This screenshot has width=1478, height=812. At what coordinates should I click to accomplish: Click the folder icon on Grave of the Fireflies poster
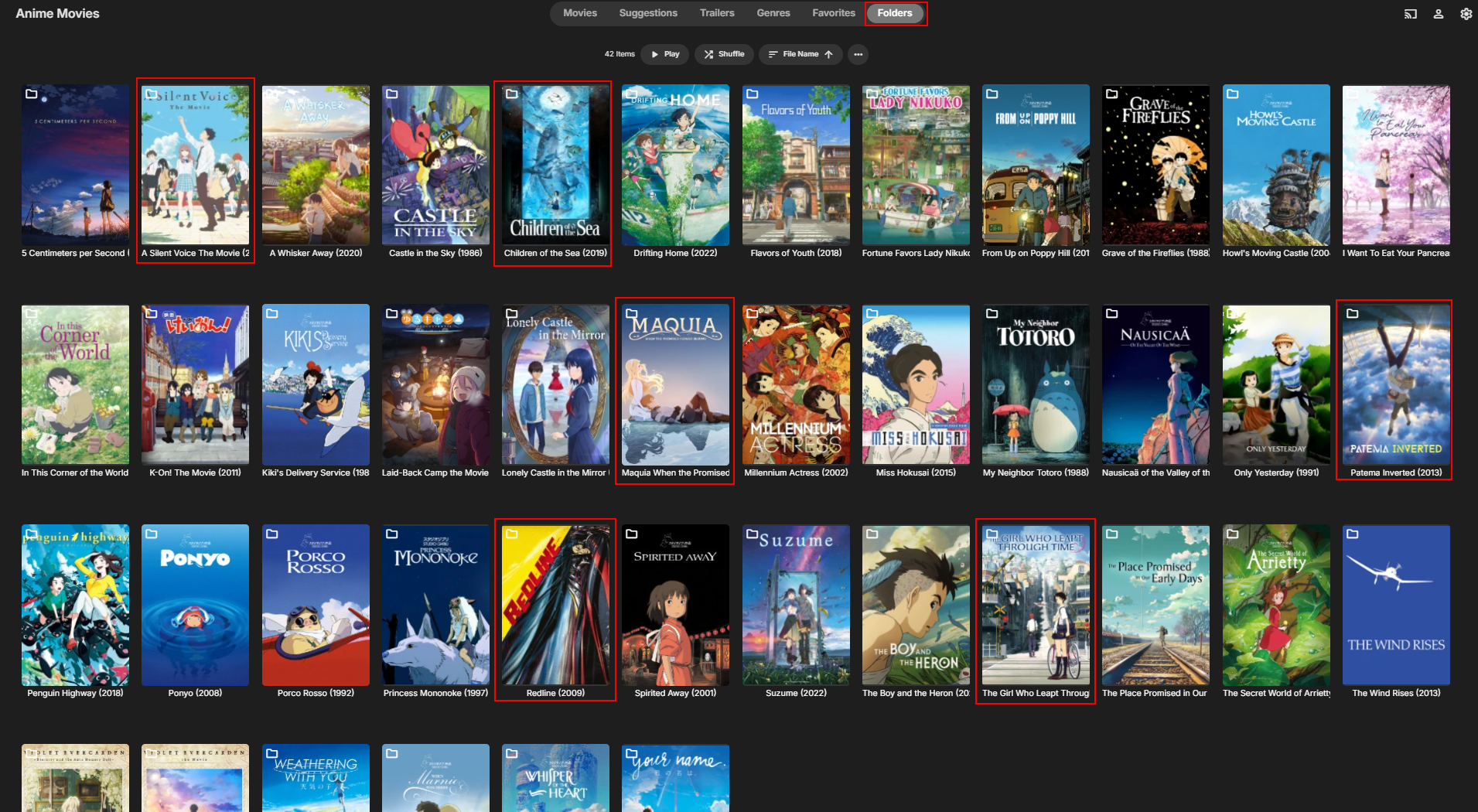tap(1112, 94)
